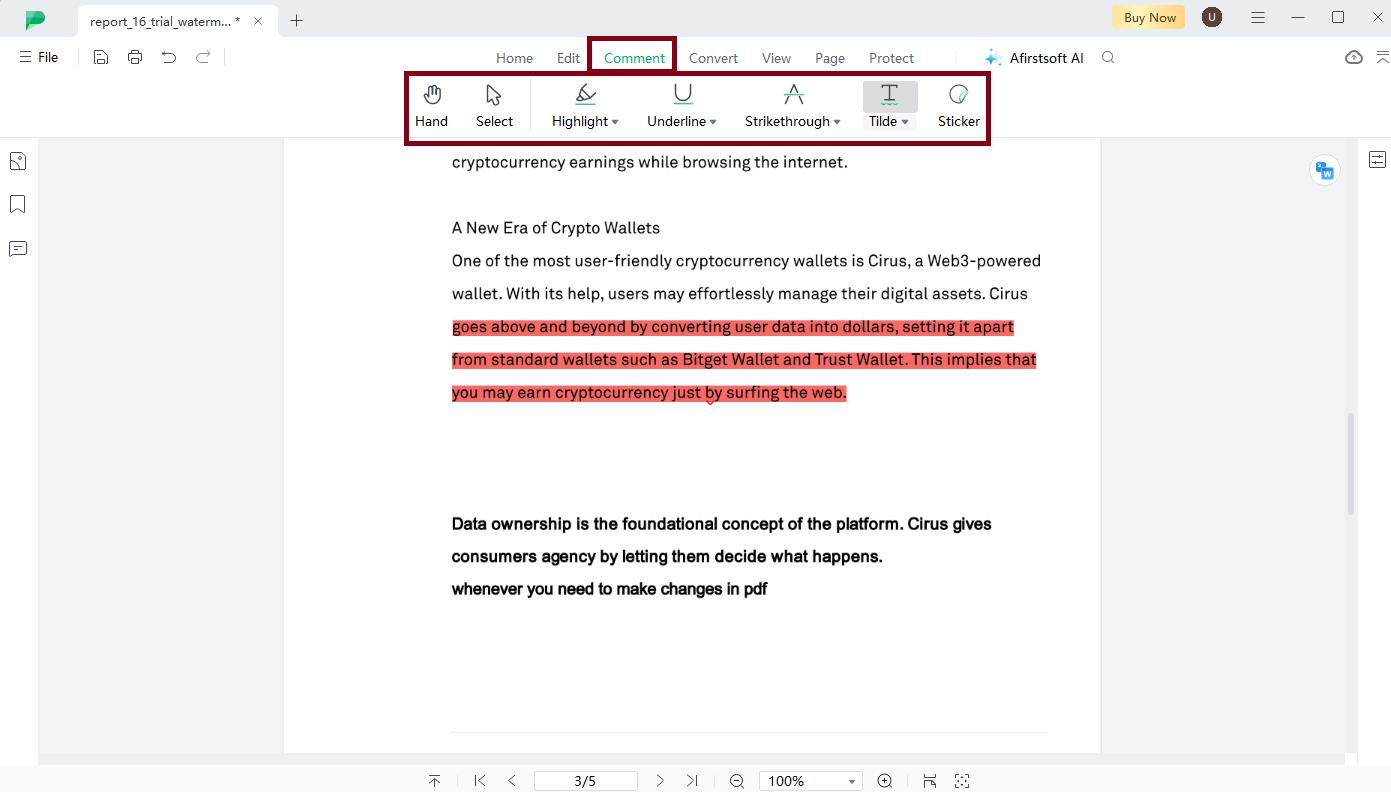Click the cloud upload icon

point(1354,57)
